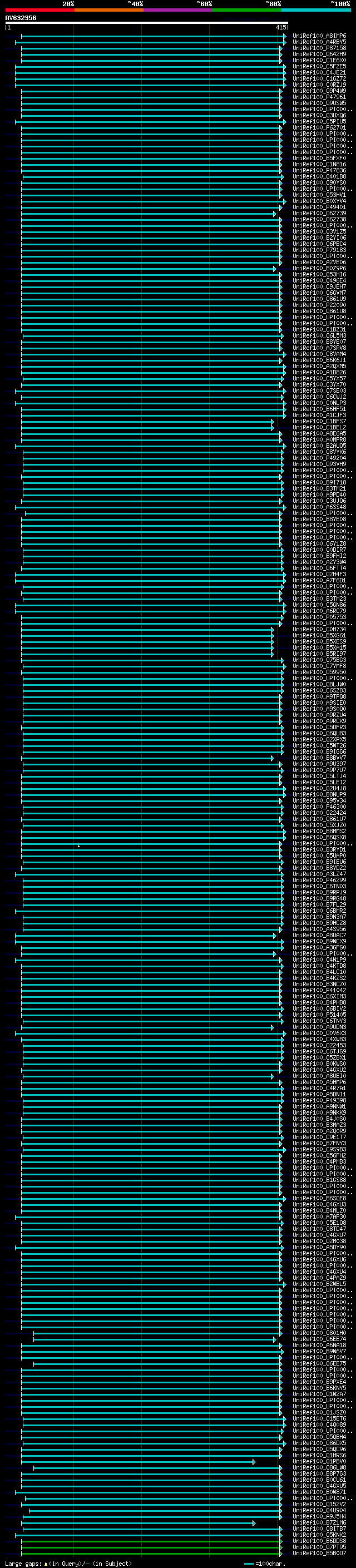The height and width of the screenshot is (1568, 356).
Task: Click hit label UniRef100_B9IGG6
Action: pos(319,752)
